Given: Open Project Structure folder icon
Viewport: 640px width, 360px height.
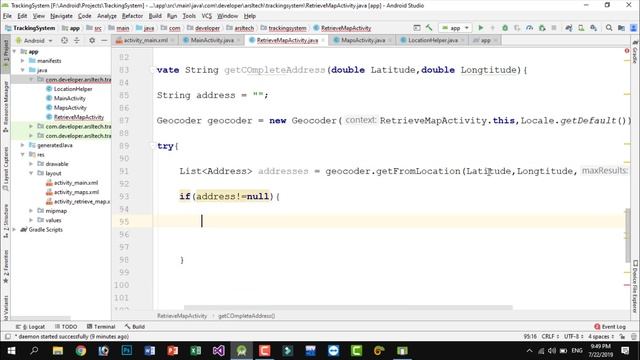Looking at the screenshot, I should click(621, 28).
